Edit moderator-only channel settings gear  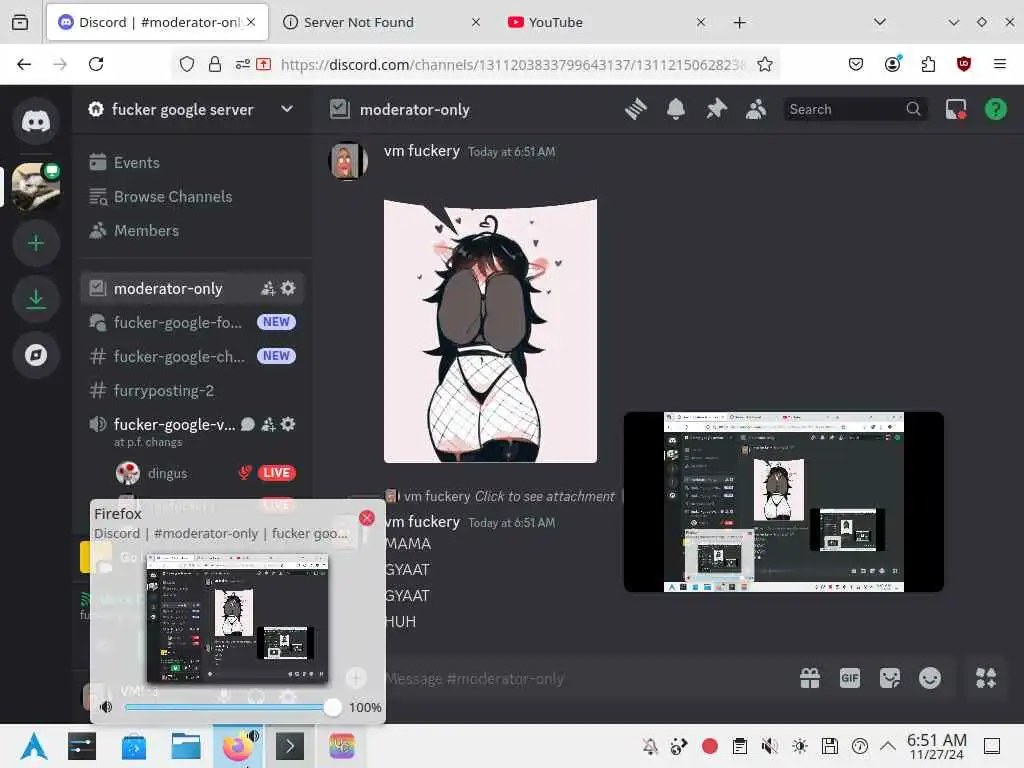point(288,288)
